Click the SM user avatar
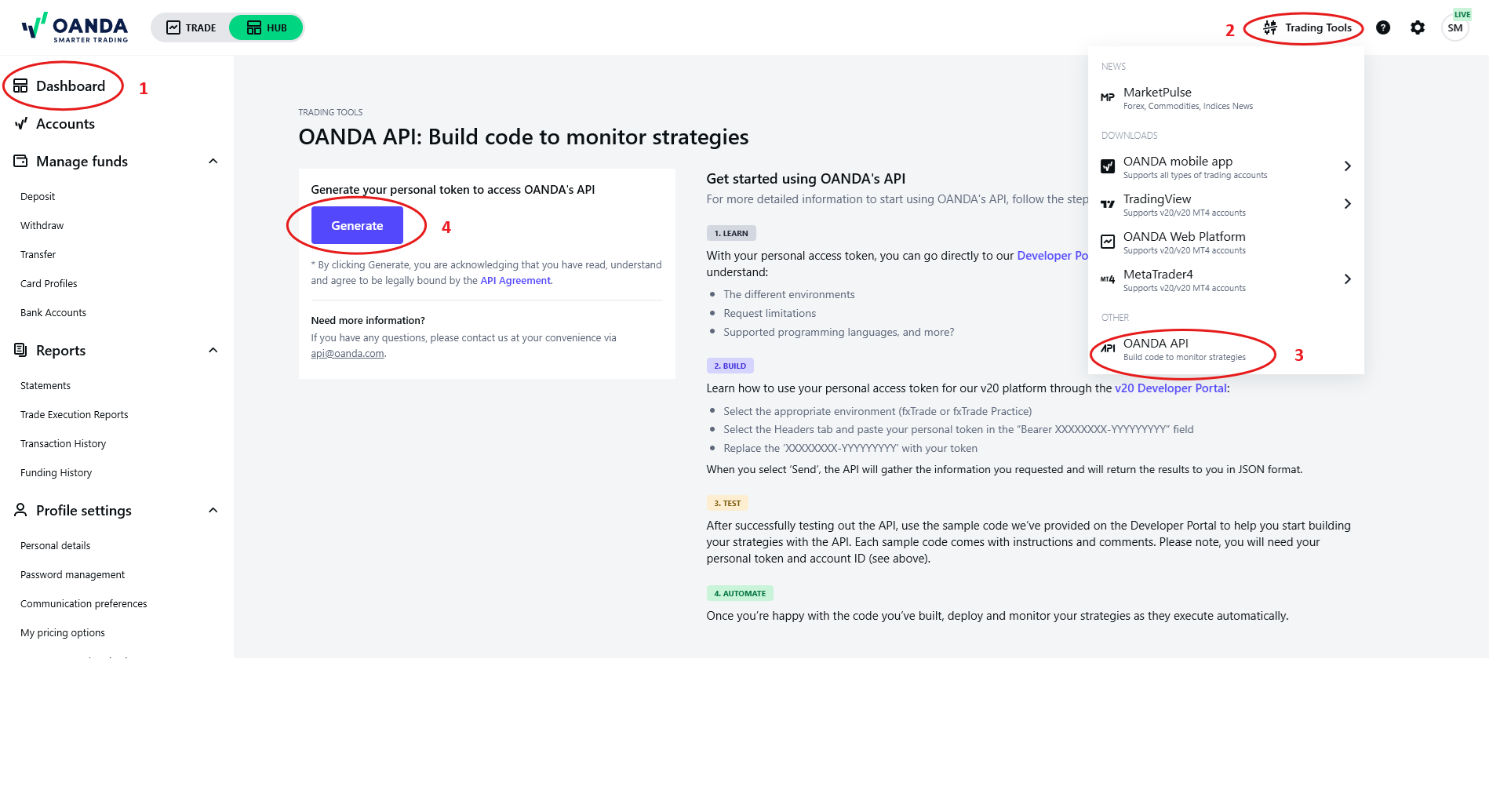 pyautogui.click(x=1454, y=28)
